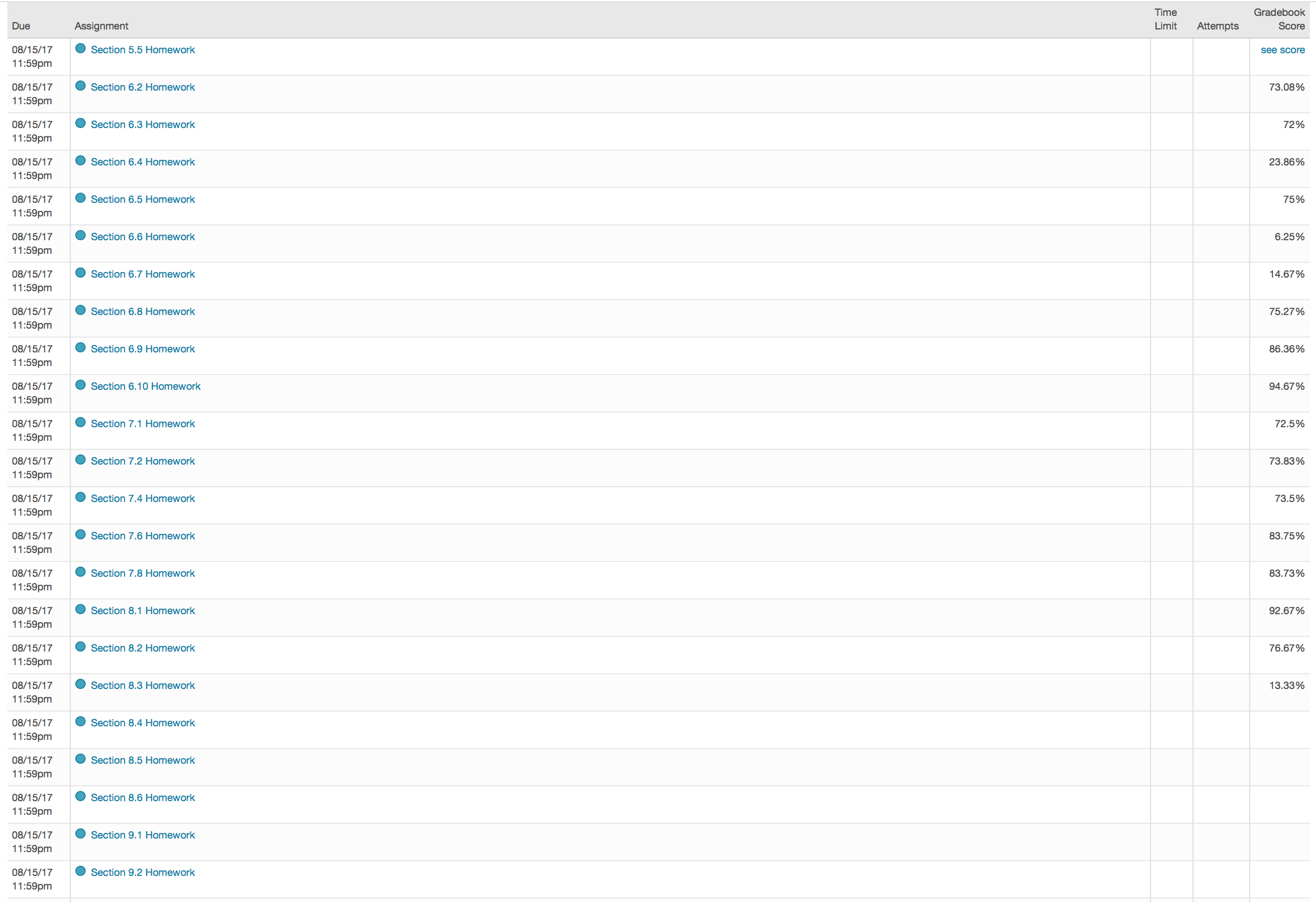Open the Section 7.4 Homework assignment
Screen dimensions: 1316x902
143,499
